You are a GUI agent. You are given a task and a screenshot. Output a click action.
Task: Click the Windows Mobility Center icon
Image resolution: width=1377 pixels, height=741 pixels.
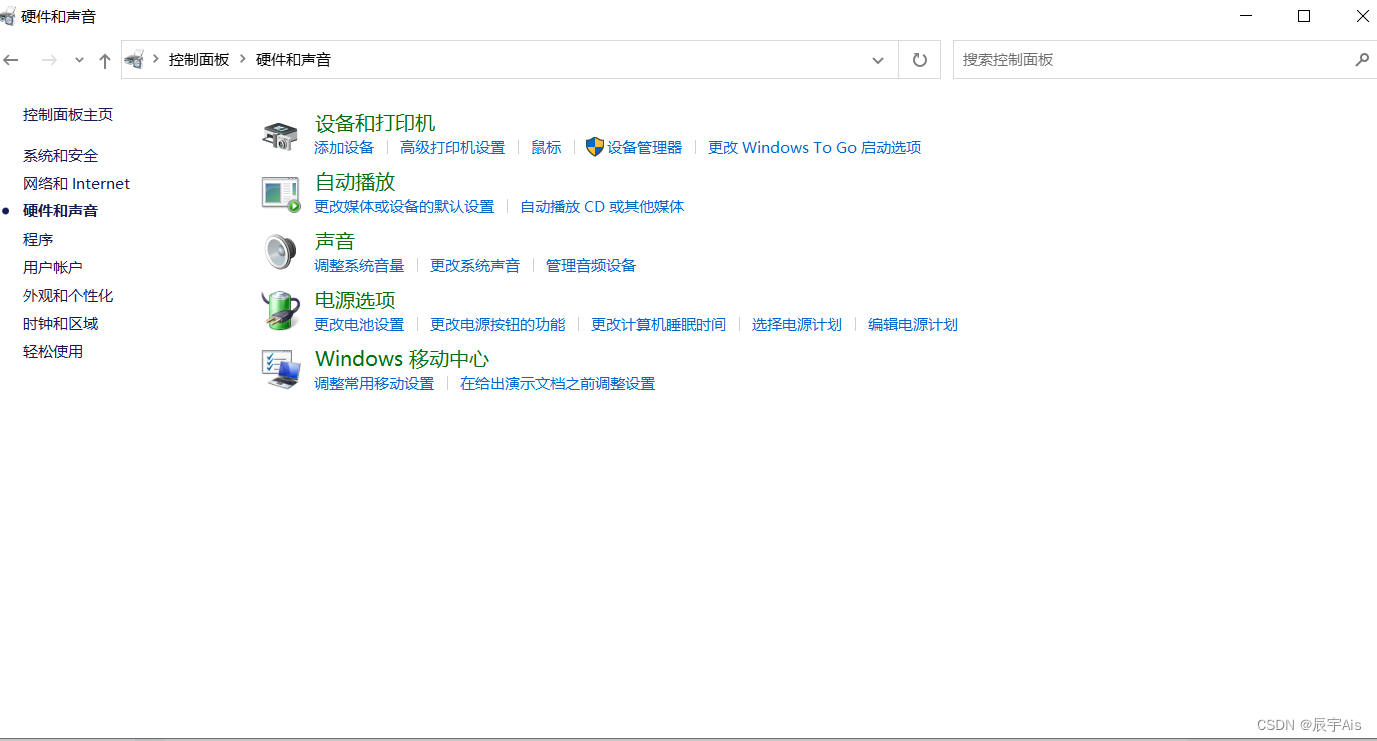pos(281,369)
